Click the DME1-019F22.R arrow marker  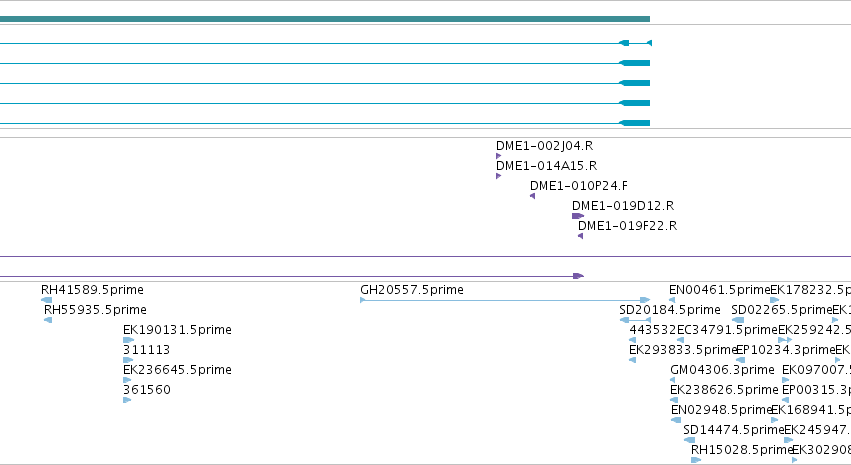pyautogui.click(x=581, y=236)
